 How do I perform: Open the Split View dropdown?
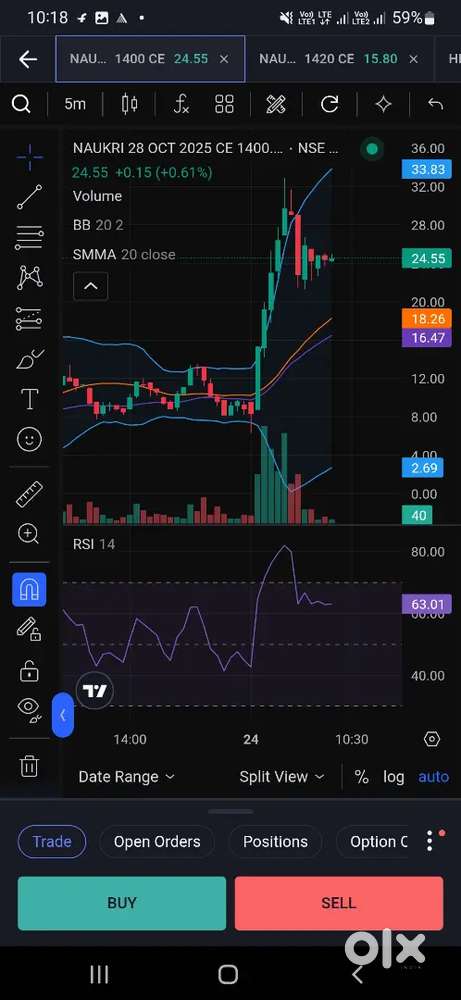tap(281, 777)
